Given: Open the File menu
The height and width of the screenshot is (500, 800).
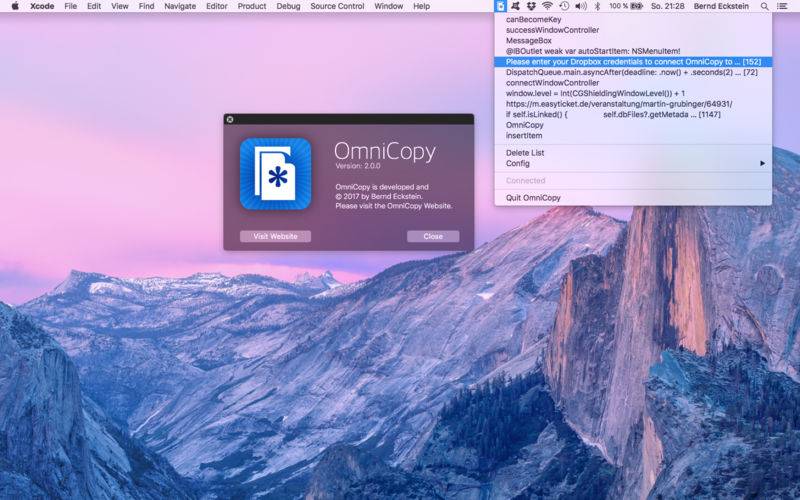Looking at the screenshot, I should (70, 6).
